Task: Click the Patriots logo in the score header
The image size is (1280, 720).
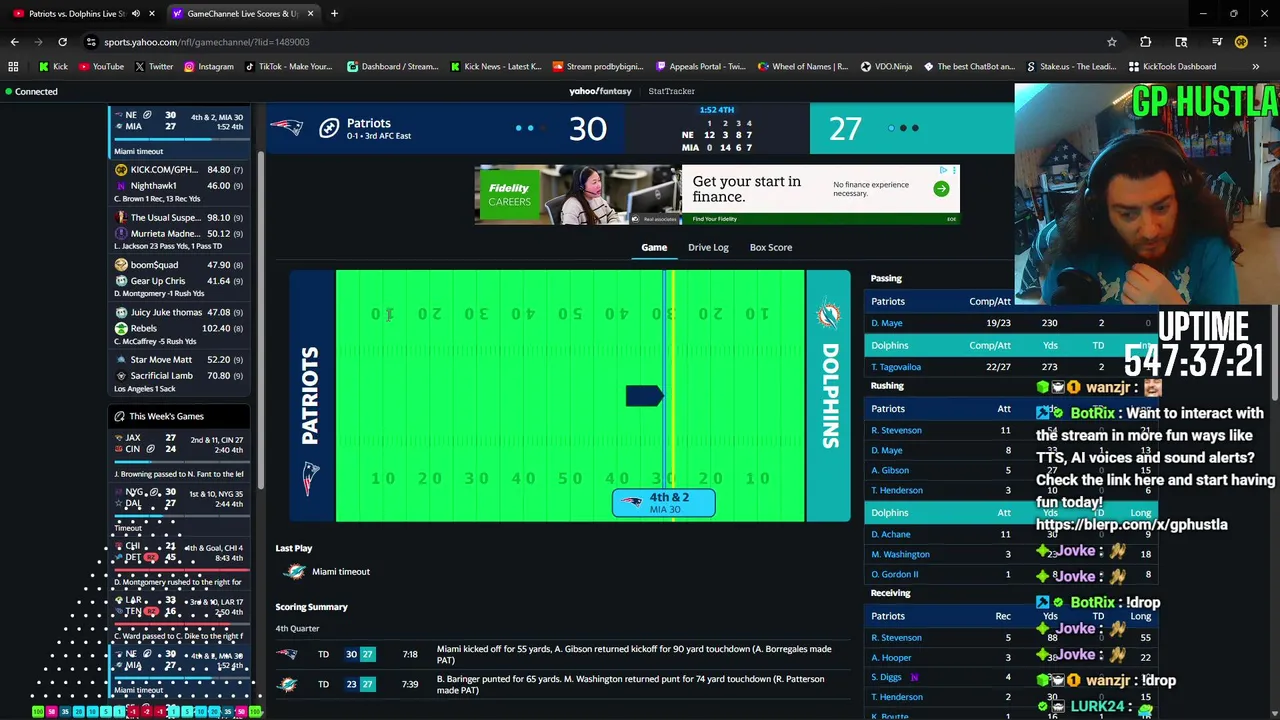Action: pyautogui.click(x=287, y=128)
